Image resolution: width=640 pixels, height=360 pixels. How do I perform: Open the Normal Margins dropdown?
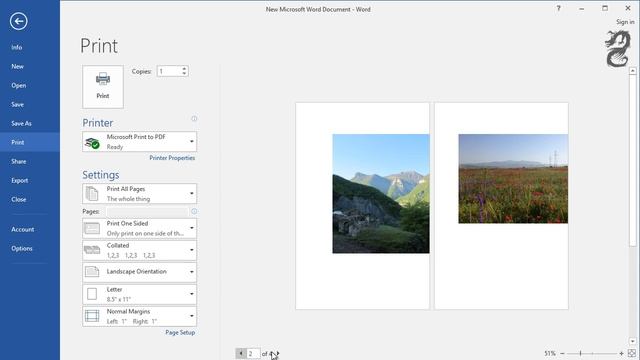coord(140,316)
